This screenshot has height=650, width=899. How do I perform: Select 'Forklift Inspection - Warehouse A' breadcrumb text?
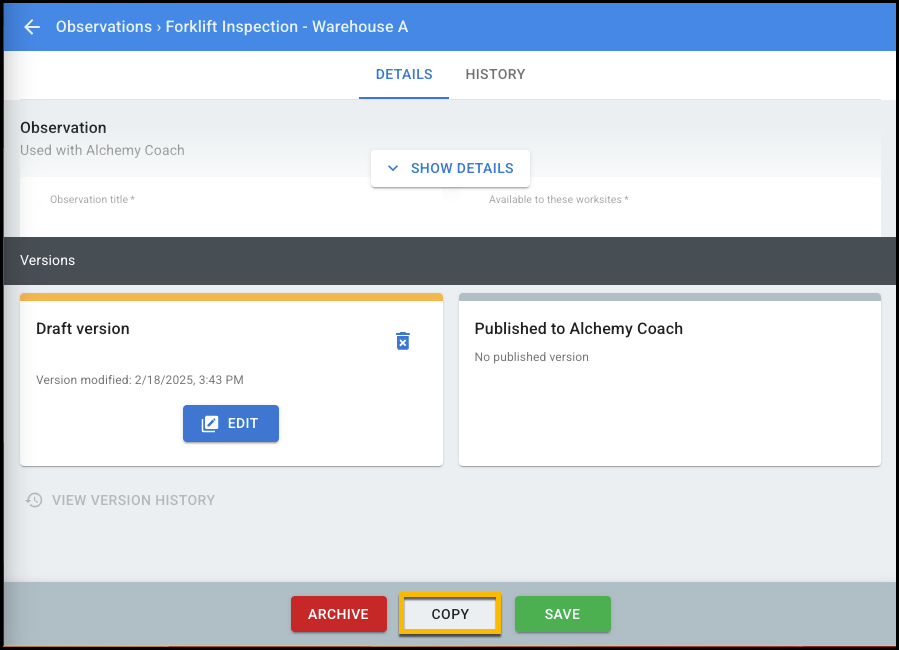287,27
